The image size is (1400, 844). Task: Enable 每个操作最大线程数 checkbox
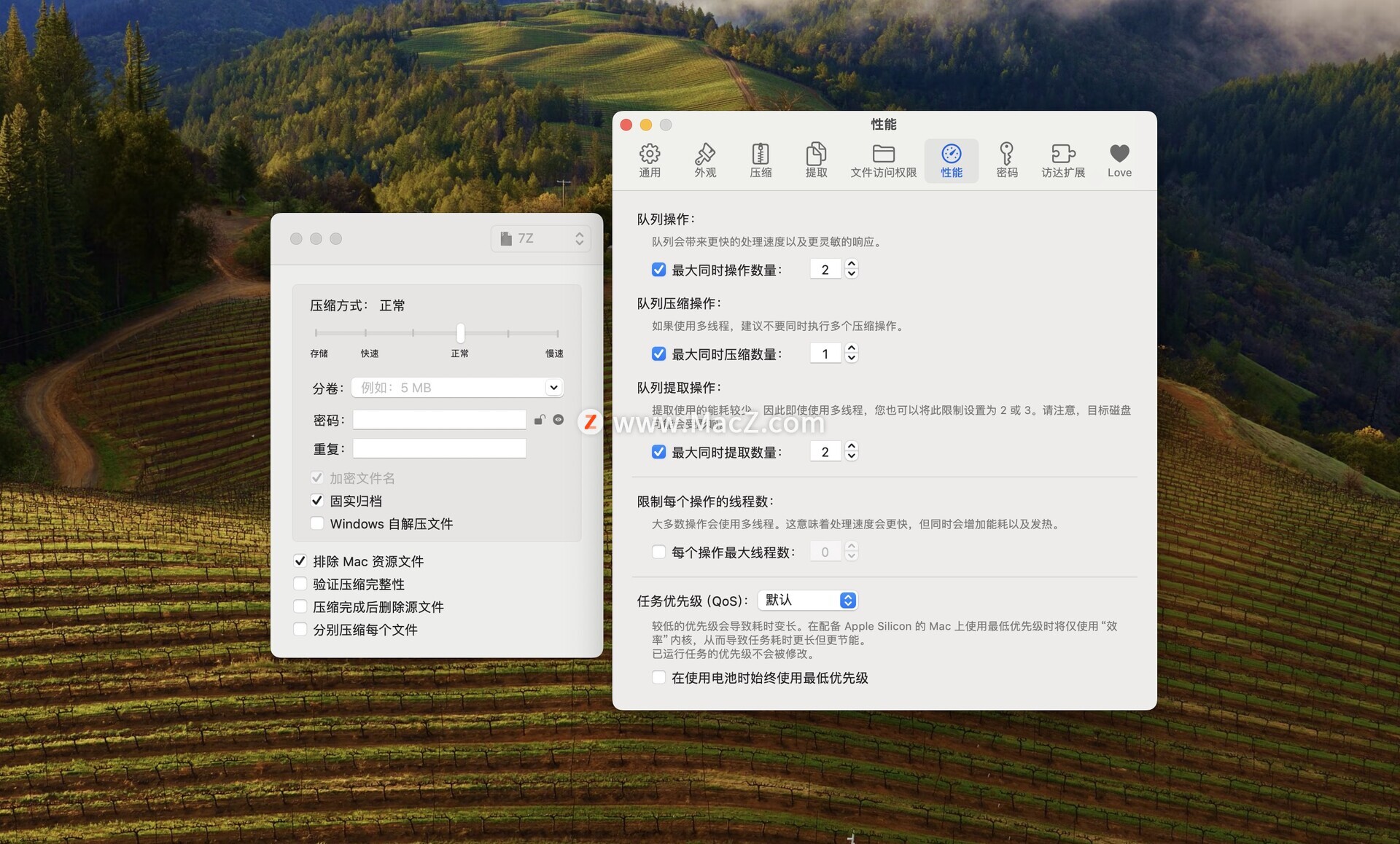click(x=658, y=552)
